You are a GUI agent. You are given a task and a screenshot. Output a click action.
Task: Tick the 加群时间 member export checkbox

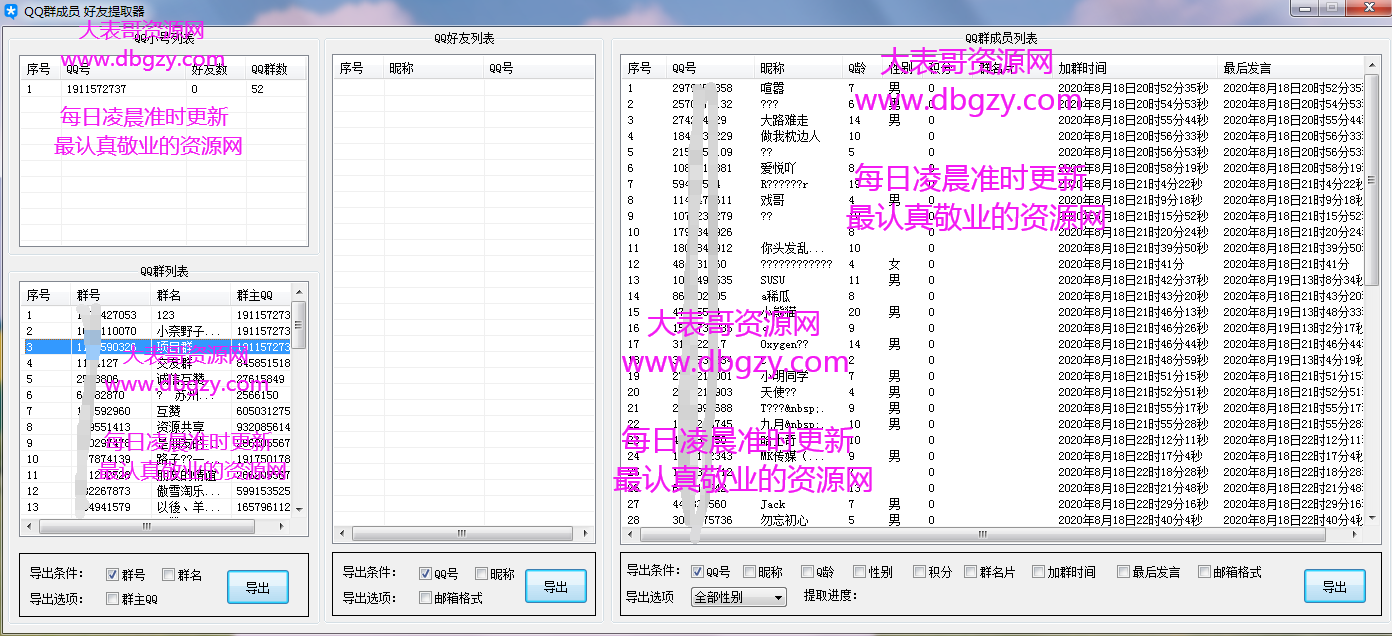pyautogui.click(x=1039, y=572)
